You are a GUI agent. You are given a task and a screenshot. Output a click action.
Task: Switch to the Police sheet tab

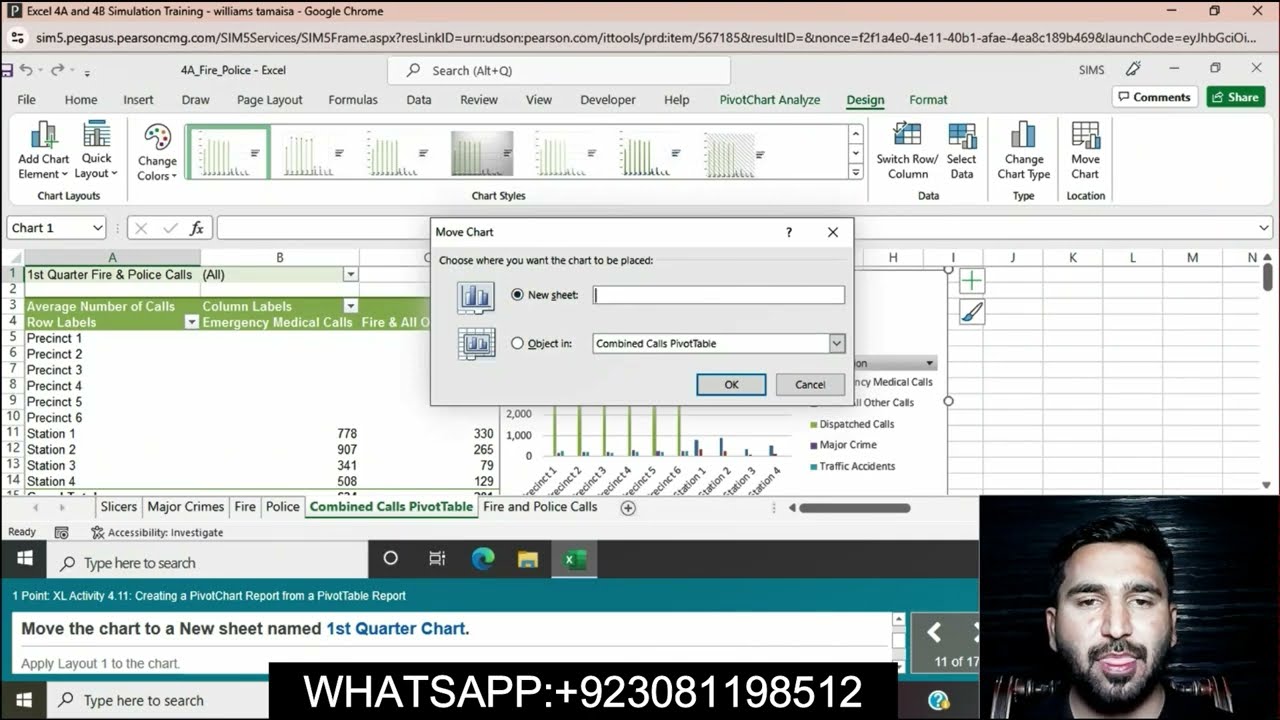[x=283, y=507]
